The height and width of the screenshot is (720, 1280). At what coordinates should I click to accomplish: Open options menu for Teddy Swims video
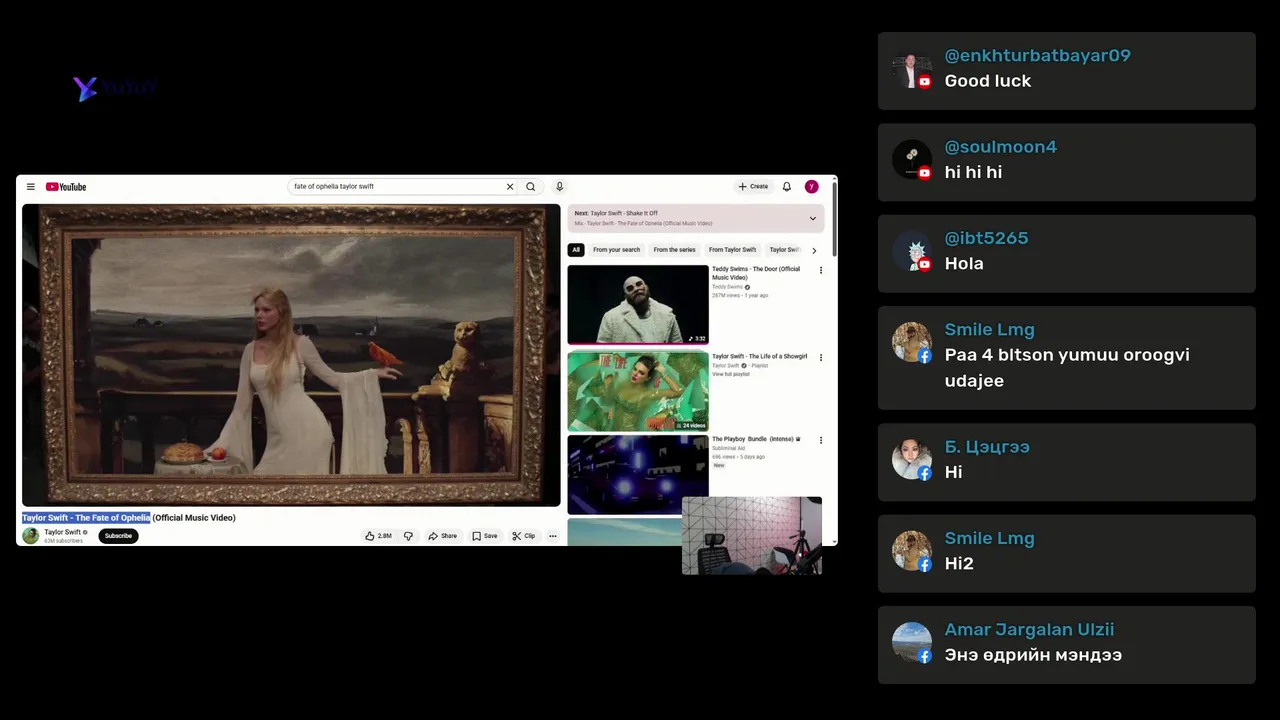pos(821,270)
